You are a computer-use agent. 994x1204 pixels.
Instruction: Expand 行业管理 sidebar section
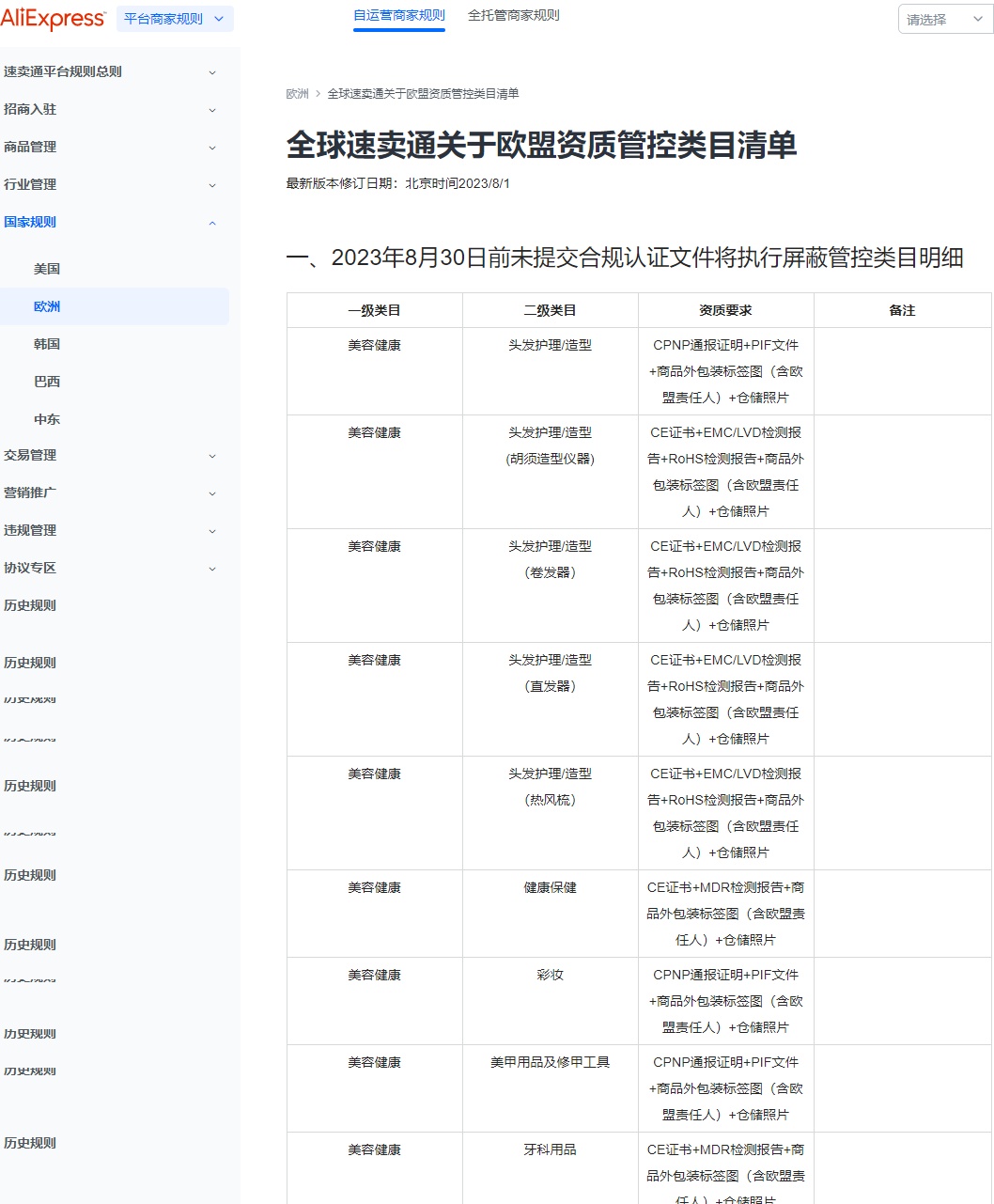30,184
